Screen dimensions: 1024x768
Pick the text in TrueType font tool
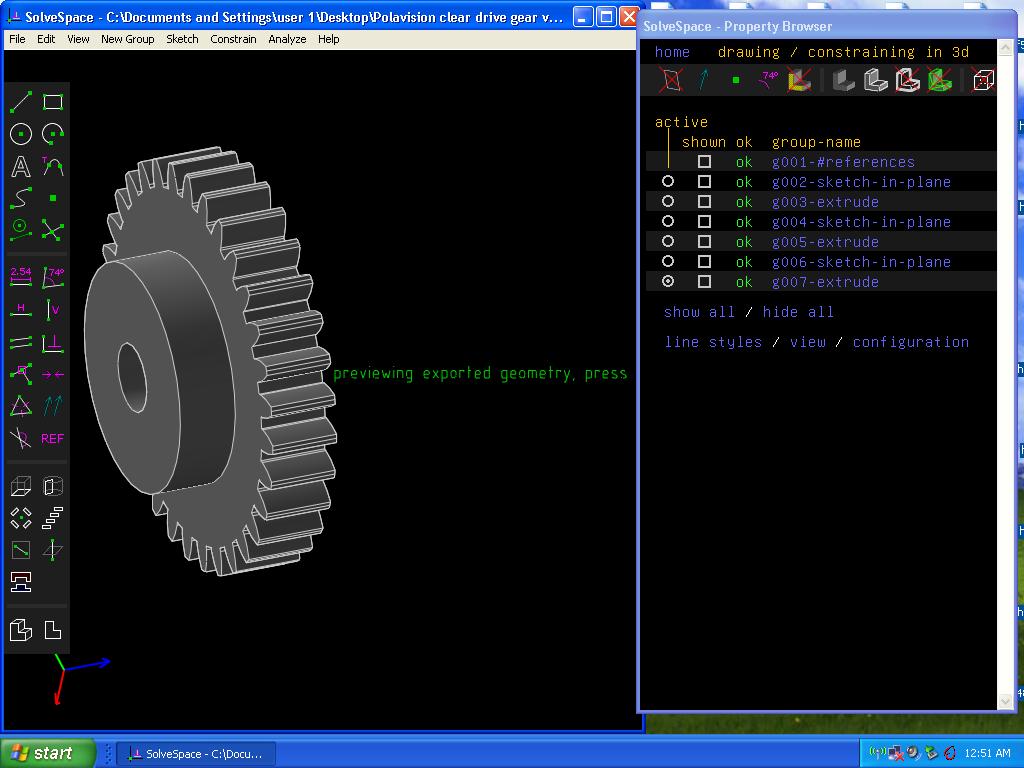tap(20, 167)
